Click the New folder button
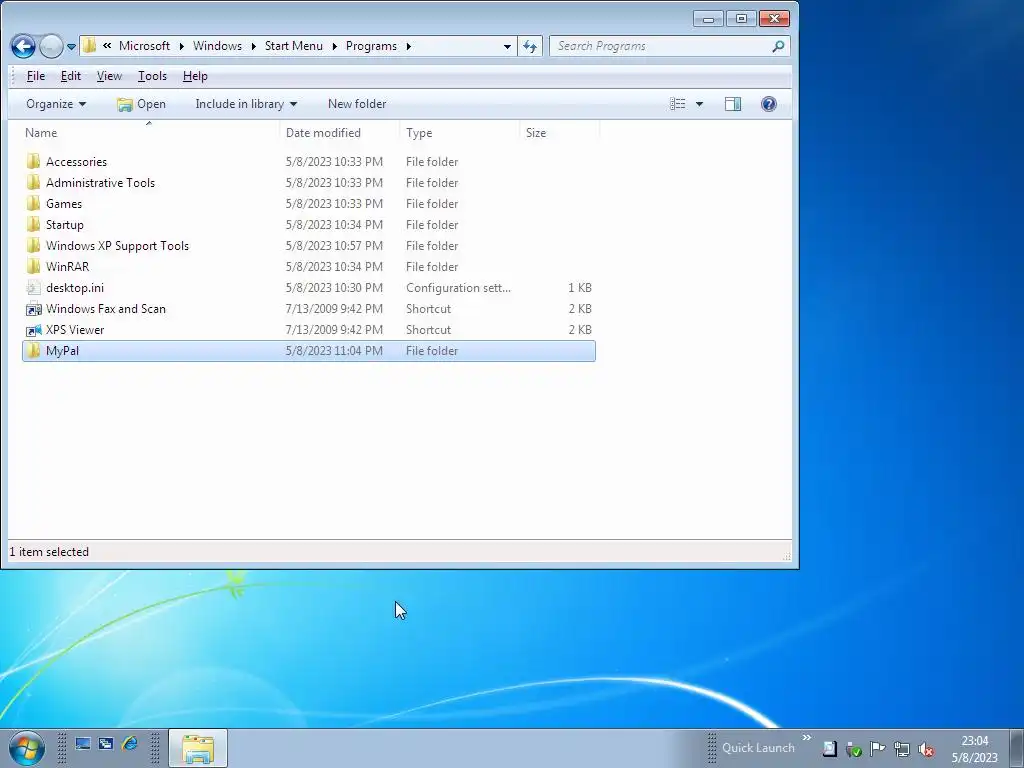The height and width of the screenshot is (768, 1024). [357, 104]
